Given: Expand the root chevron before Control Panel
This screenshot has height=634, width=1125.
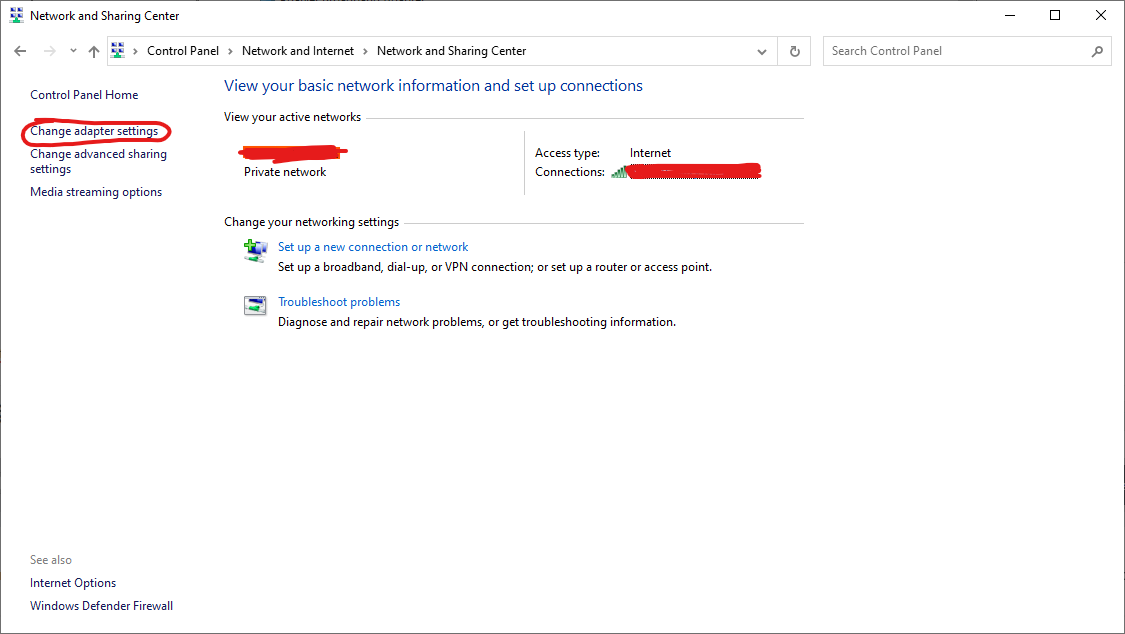Looking at the screenshot, I should pyautogui.click(x=136, y=51).
